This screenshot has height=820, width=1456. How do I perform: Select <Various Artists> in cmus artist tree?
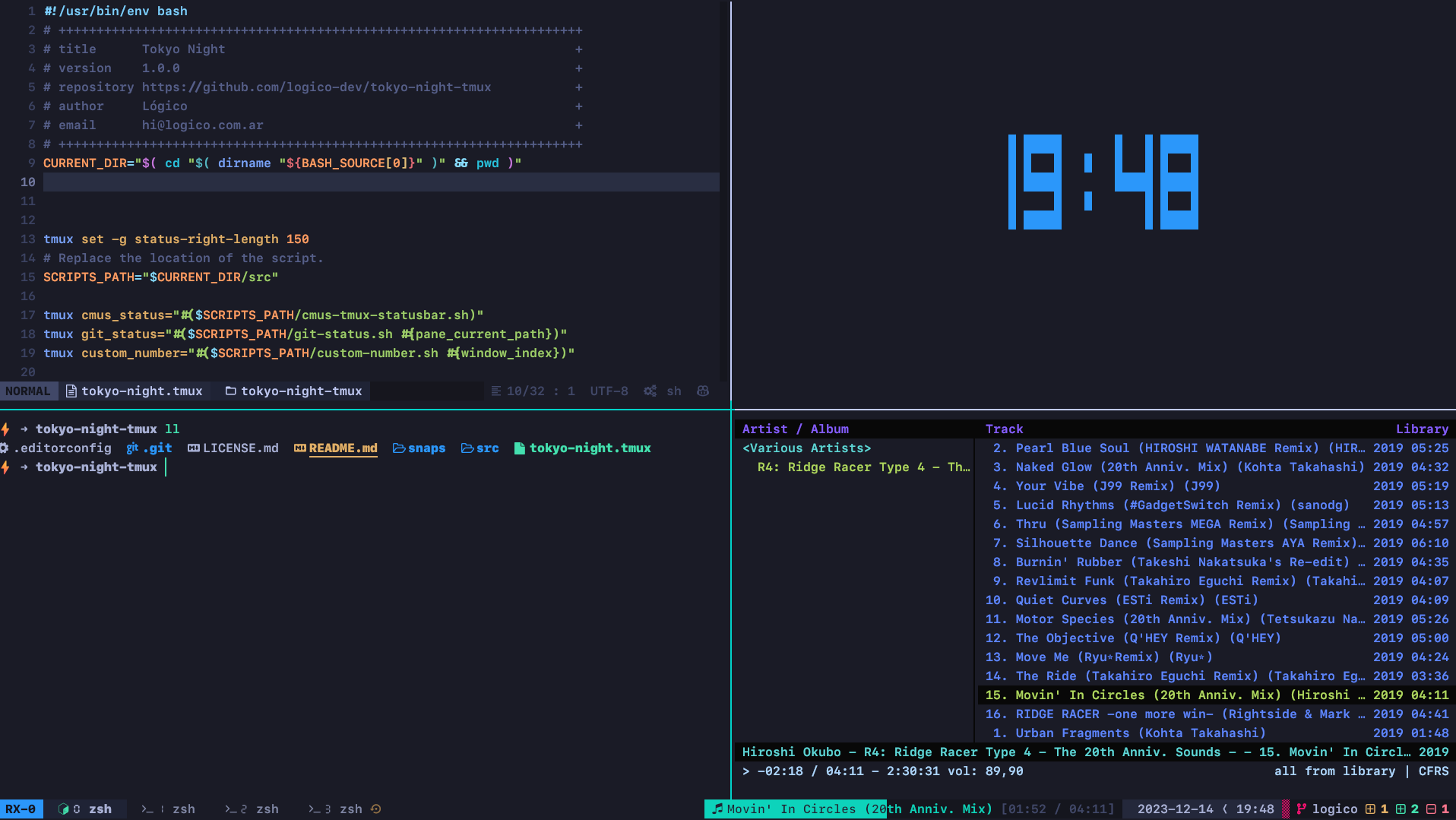[807, 448]
